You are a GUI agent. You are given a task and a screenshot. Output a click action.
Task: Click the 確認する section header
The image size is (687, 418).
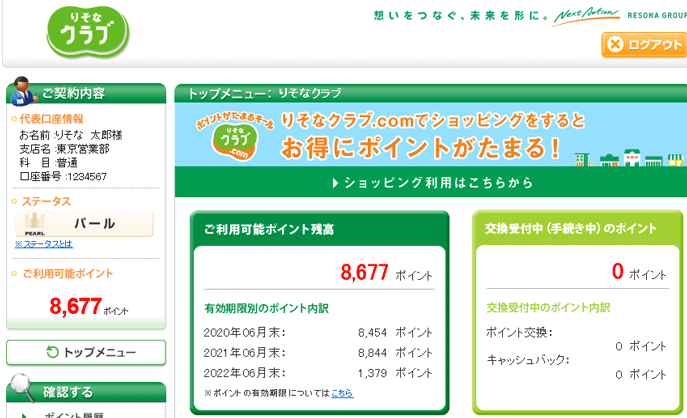point(86,392)
